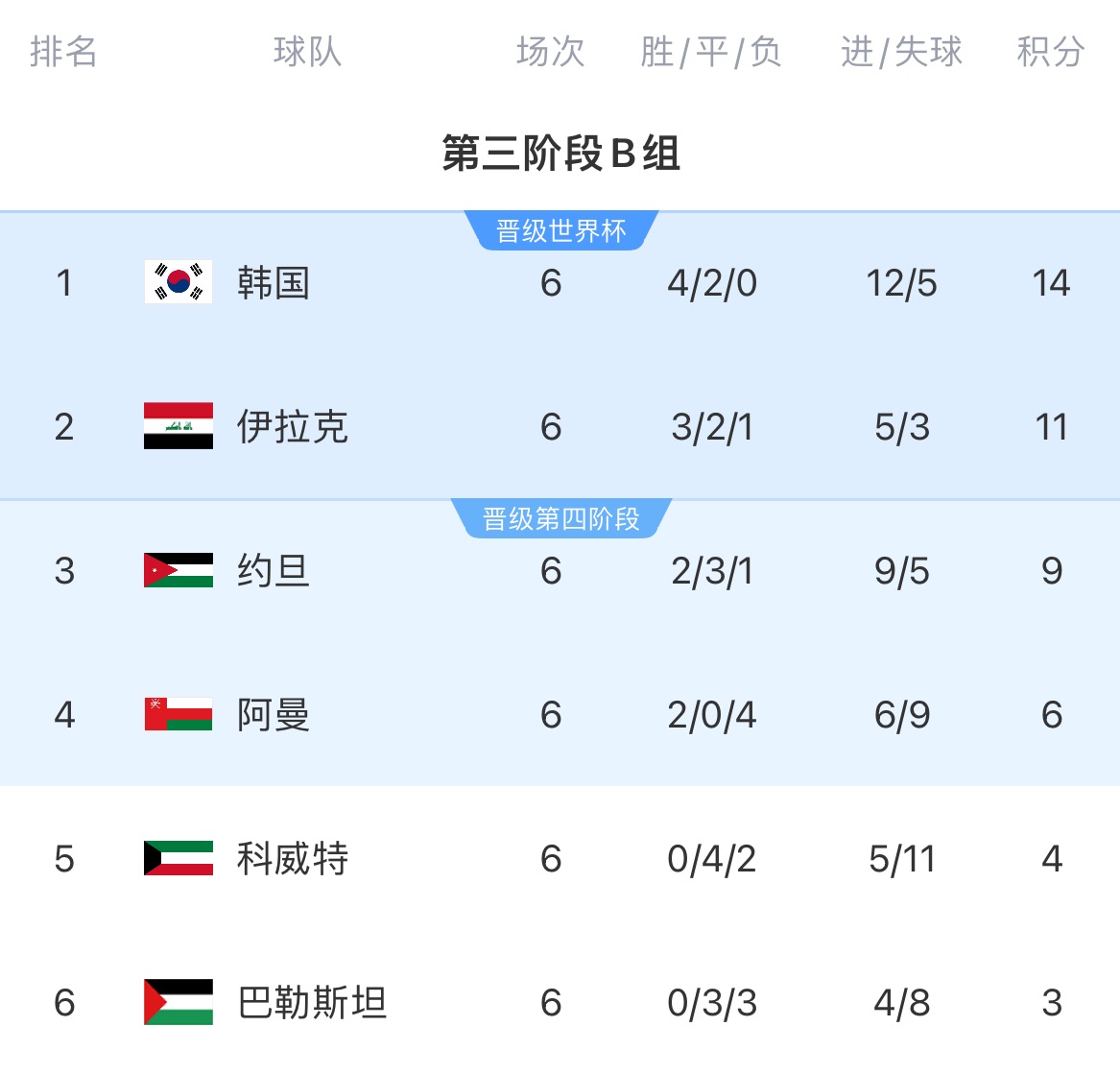Open the 伊拉克 team name
This screenshot has height=1074, width=1120.
click(x=293, y=427)
